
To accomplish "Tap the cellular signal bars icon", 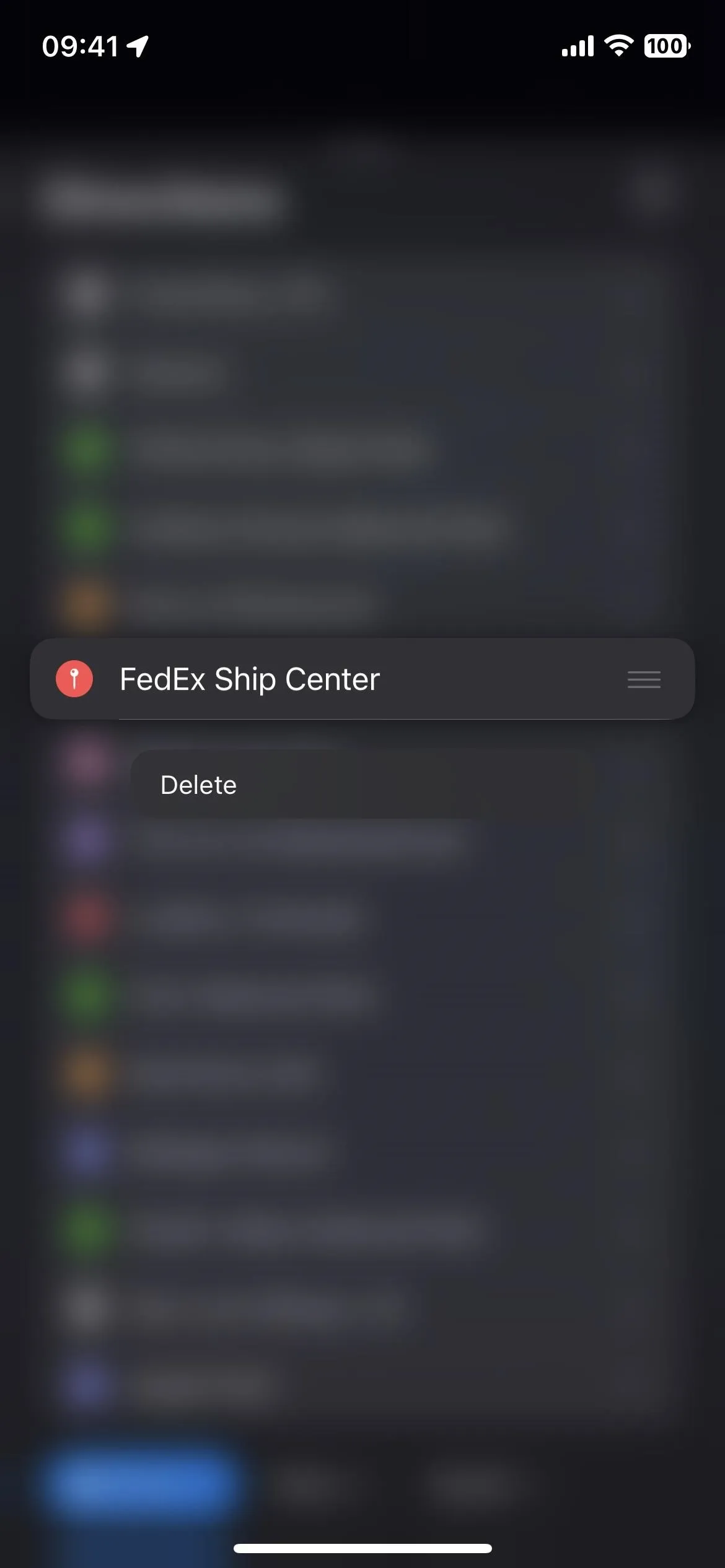I will 578,46.
